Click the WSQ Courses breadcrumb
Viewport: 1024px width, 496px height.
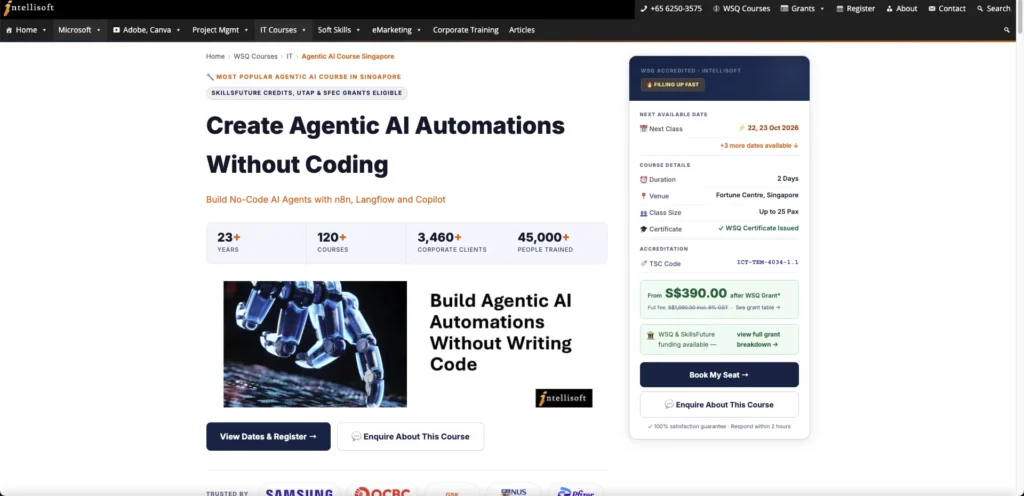pyautogui.click(x=255, y=57)
